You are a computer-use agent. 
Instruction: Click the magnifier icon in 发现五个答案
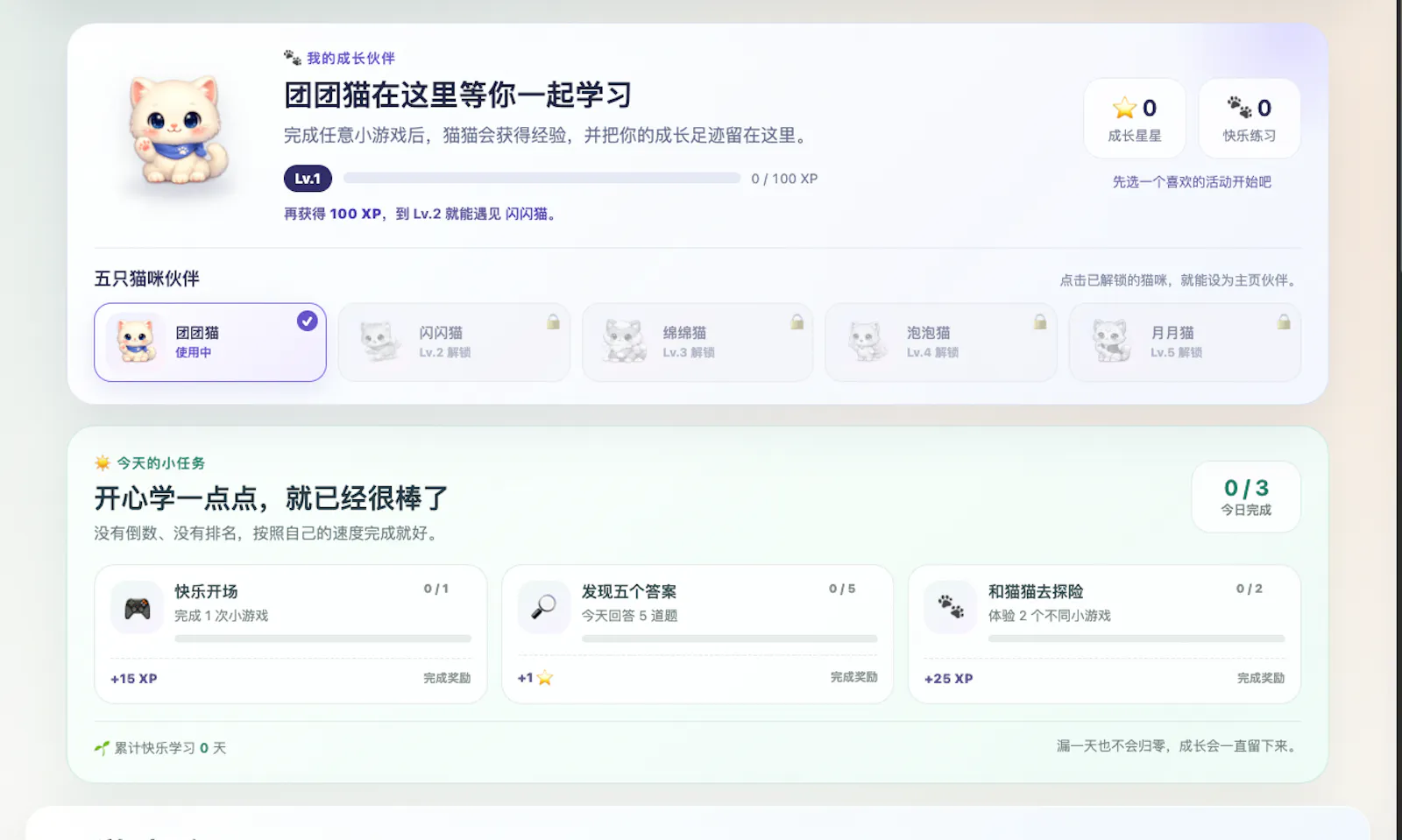click(x=544, y=608)
